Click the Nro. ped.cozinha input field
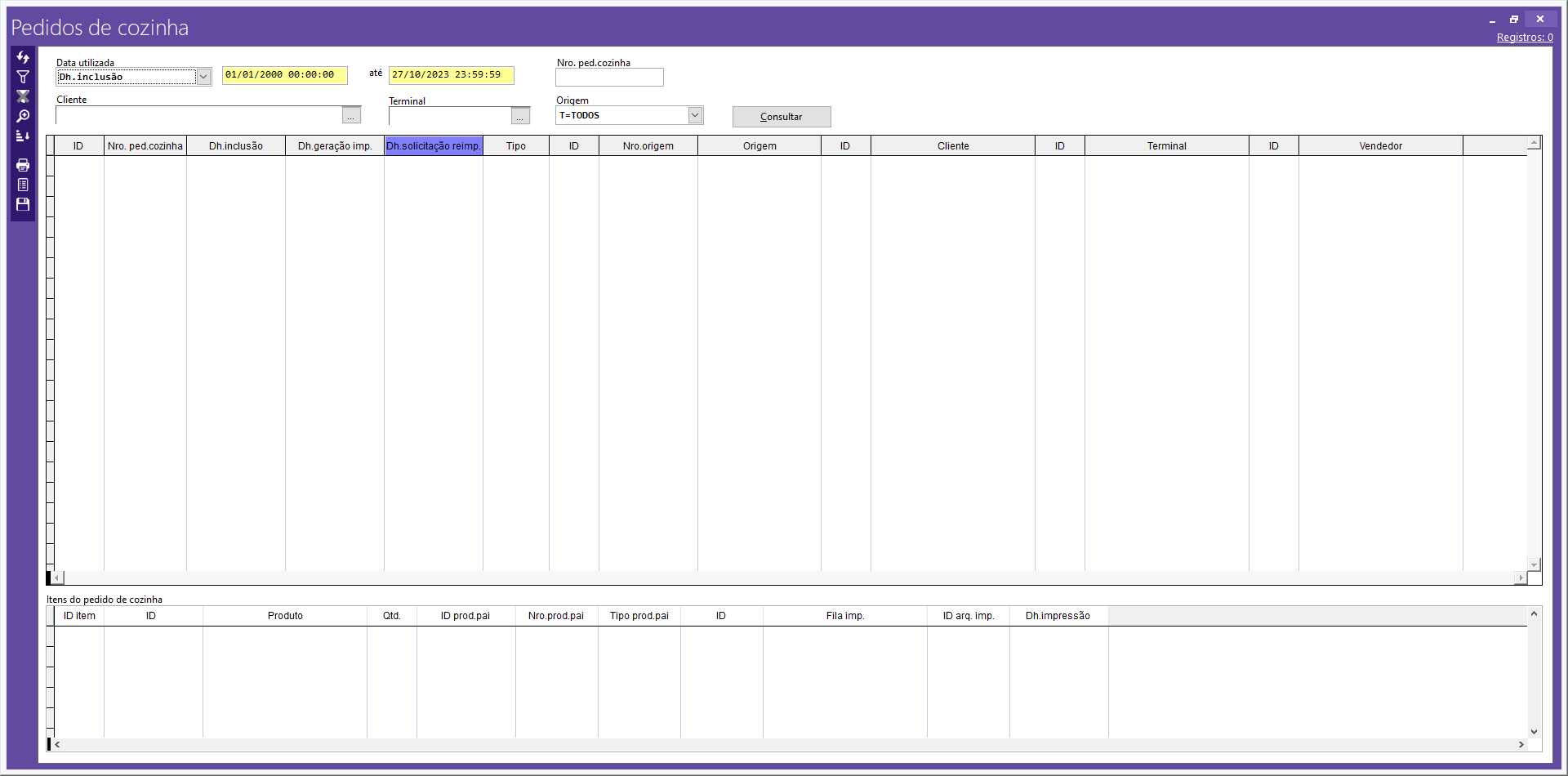The image size is (1568, 776). 609,78
